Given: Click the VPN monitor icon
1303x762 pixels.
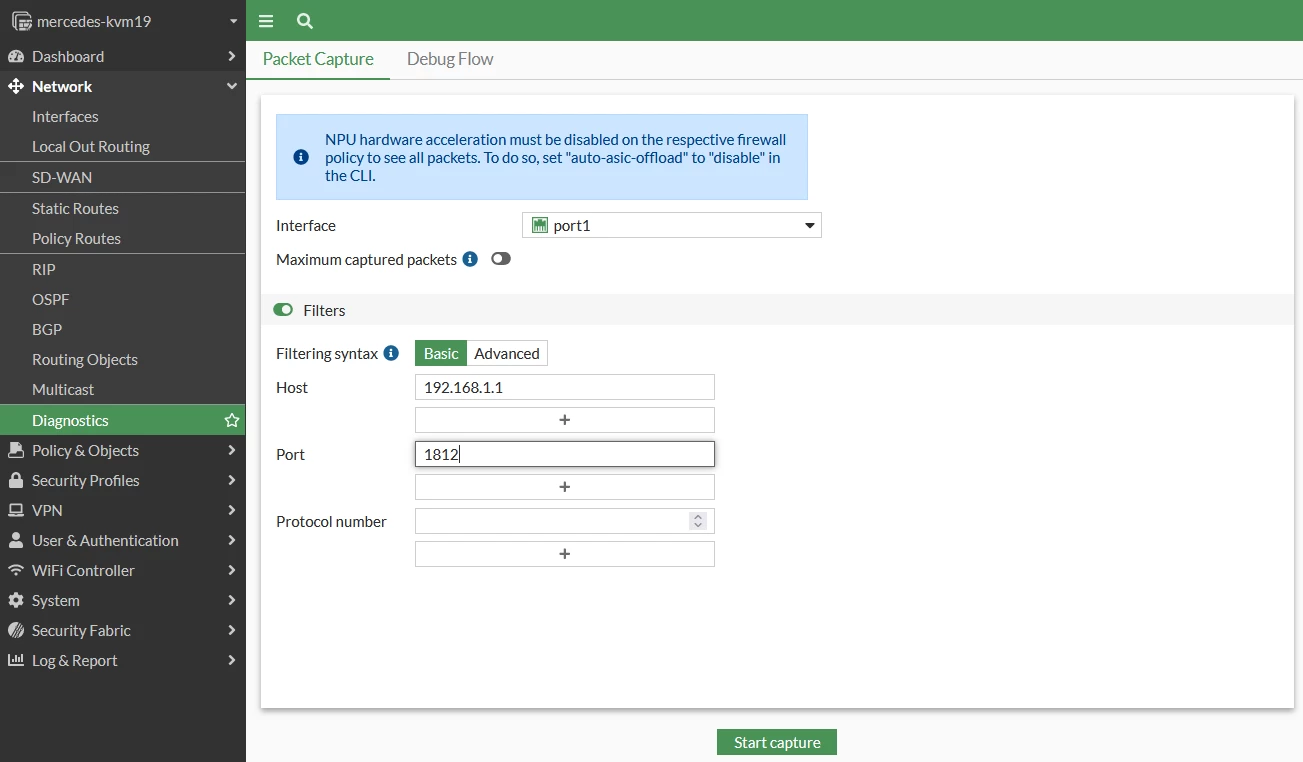Looking at the screenshot, I should 15,510.
